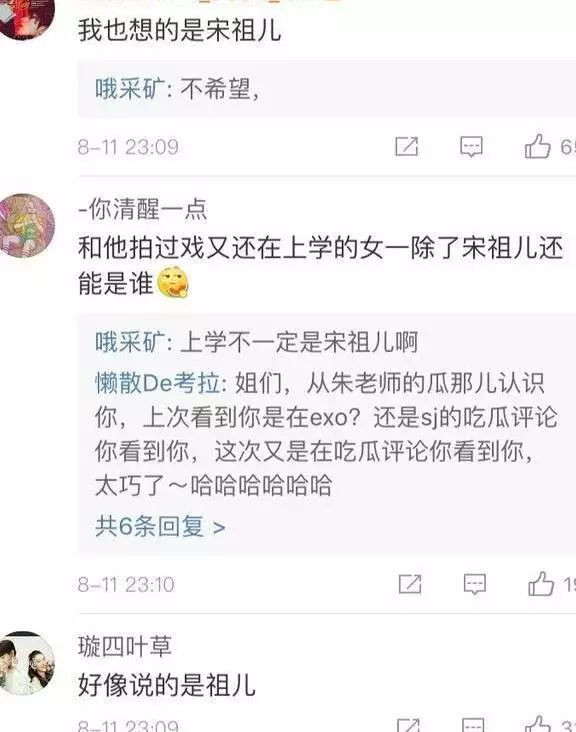576x732 pixels.
Task: Tap reply icon on 8-11 23:09 comment
Action: click(x=471, y=147)
